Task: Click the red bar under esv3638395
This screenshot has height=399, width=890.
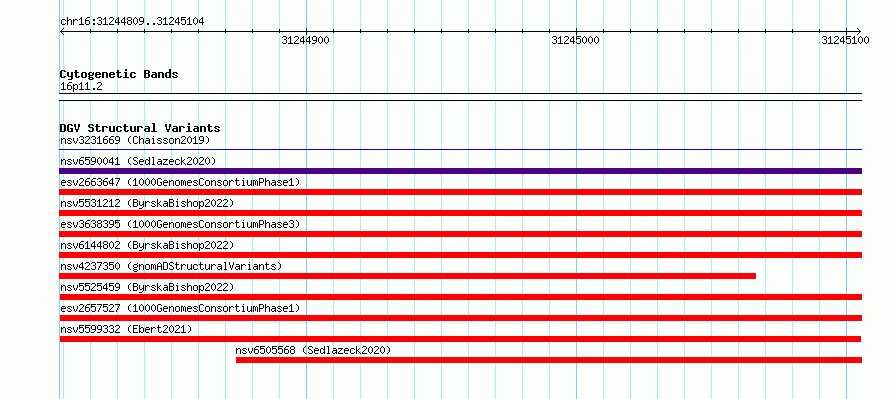Action: coord(460,234)
